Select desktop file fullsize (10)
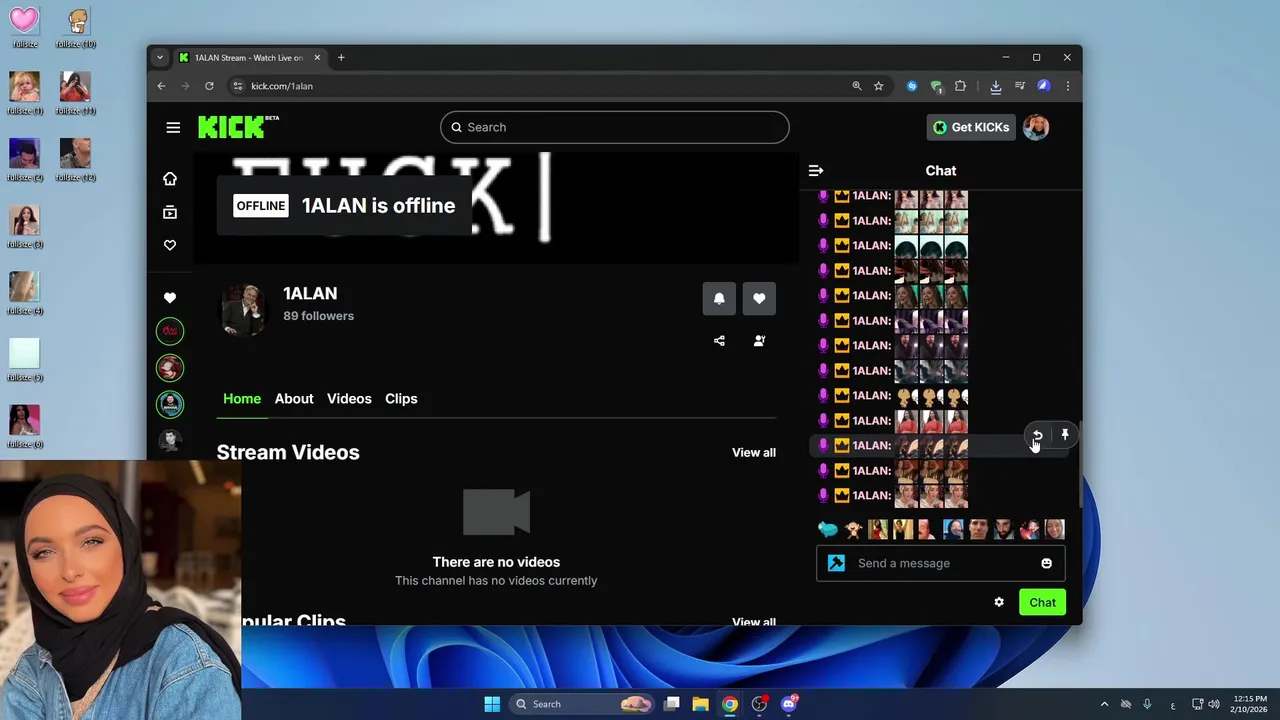The height and width of the screenshot is (720, 1280). pyautogui.click(x=76, y=25)
